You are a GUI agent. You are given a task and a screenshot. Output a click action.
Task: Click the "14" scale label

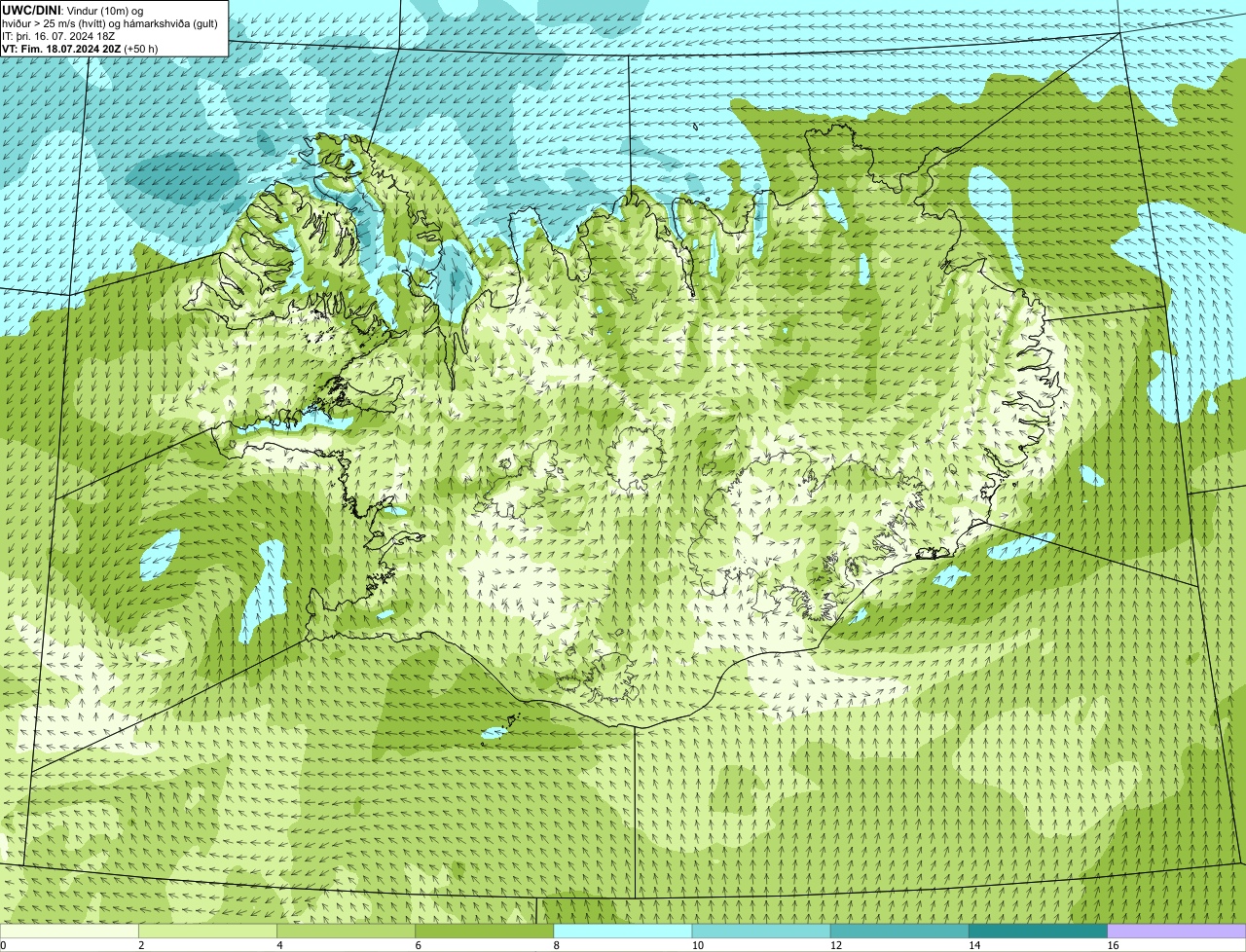tap(974, 945)
